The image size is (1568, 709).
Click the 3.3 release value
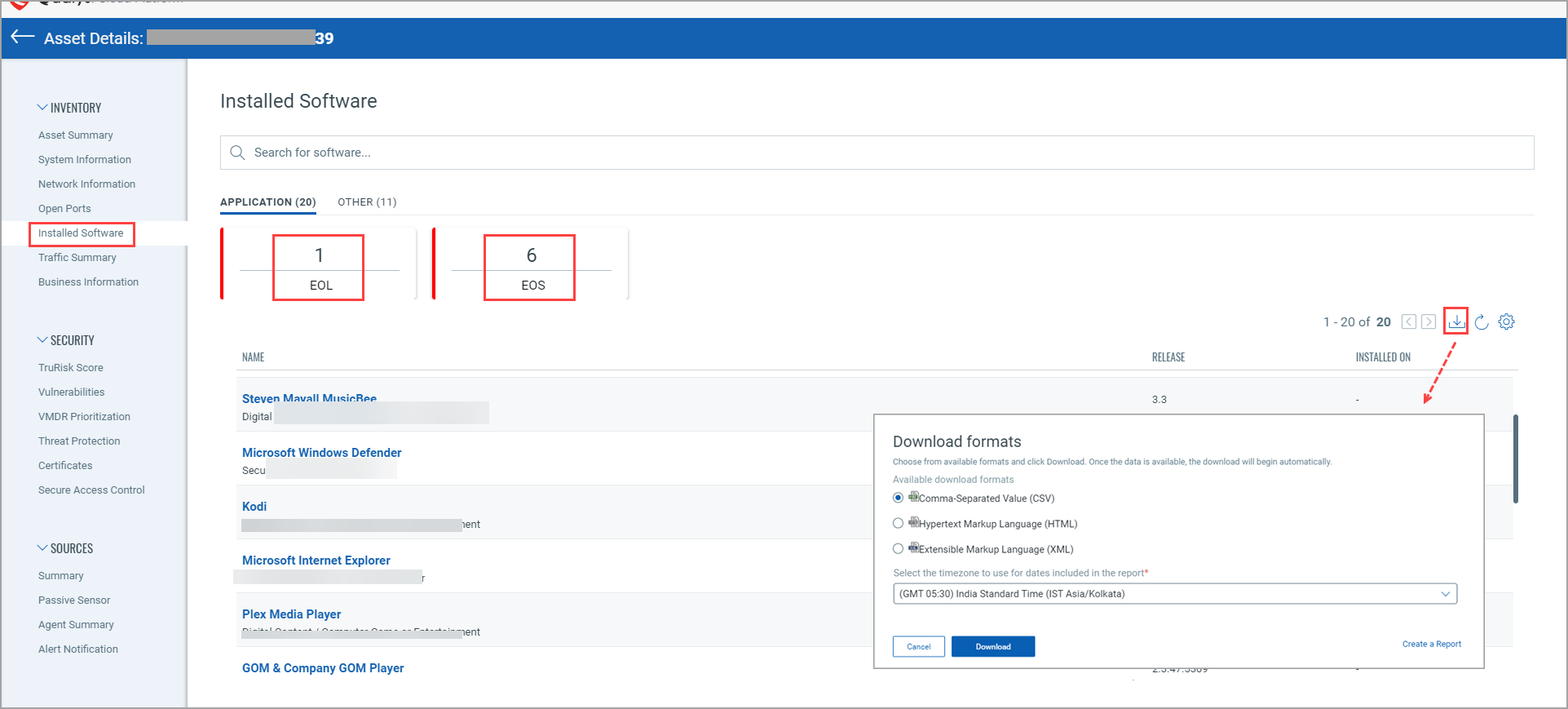1159,400
